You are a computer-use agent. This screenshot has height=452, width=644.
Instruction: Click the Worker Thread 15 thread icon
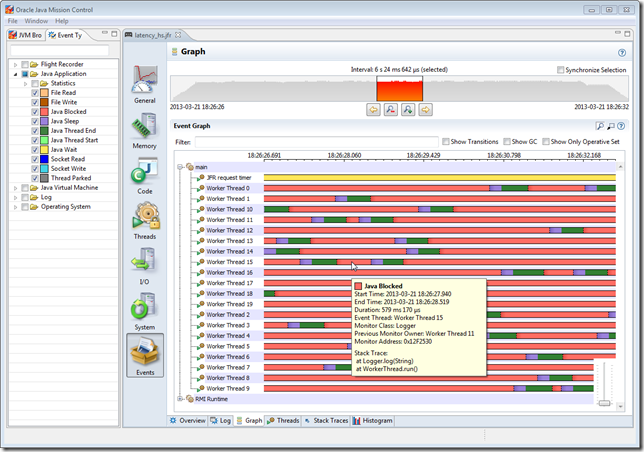[201, 262]
